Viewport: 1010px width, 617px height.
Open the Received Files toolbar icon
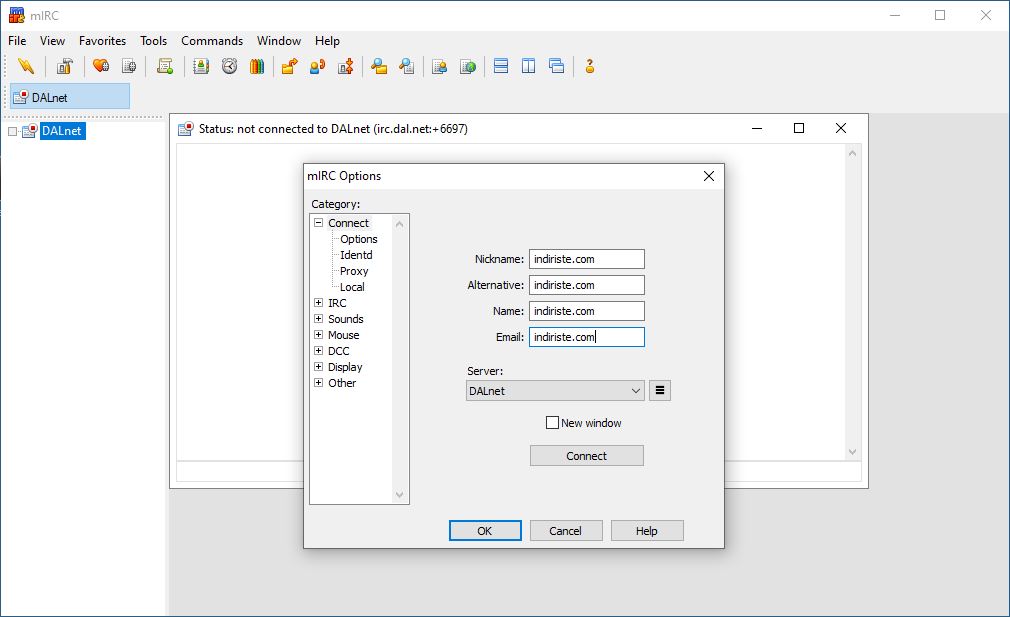379,66
